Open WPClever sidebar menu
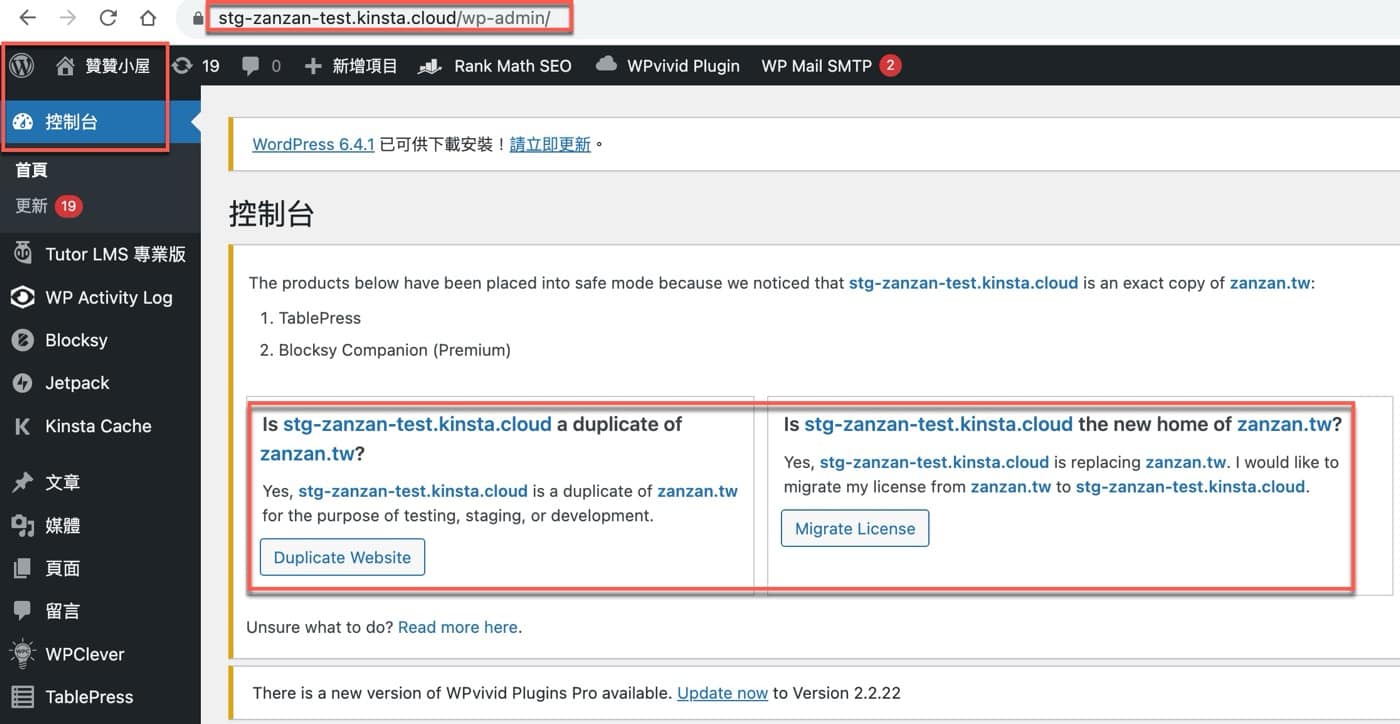This screenshot has height=724, width=1400. click(x=100, y=654)
